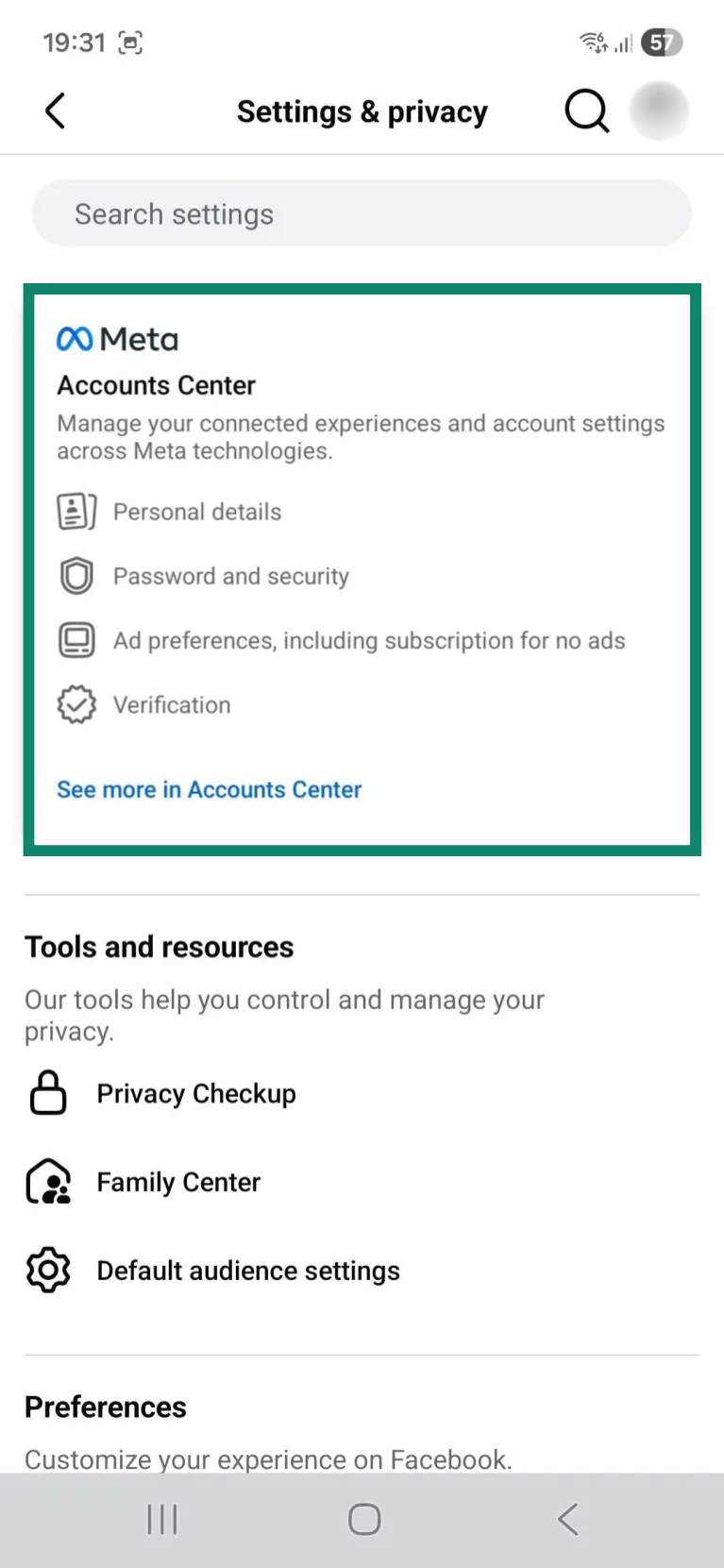Open Privacy Checkup with padlock icon
The height and width of the screenshot is (1568, 724).
(48, 1092)
